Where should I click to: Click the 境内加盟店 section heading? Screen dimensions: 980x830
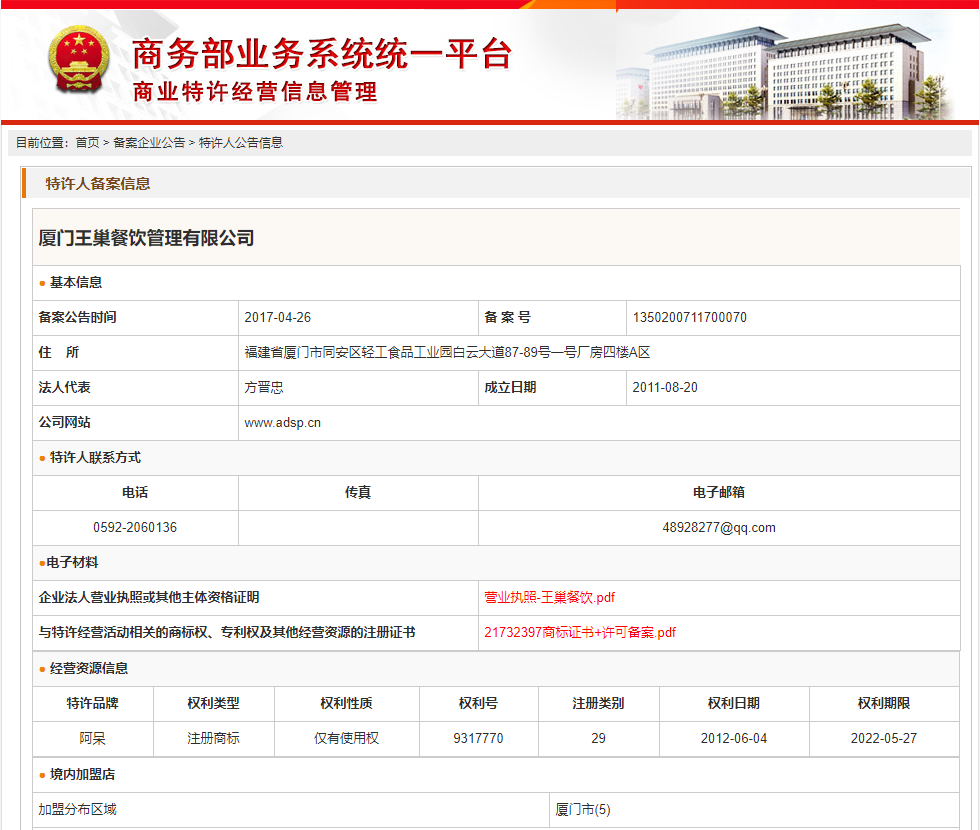tap(82, 774)
